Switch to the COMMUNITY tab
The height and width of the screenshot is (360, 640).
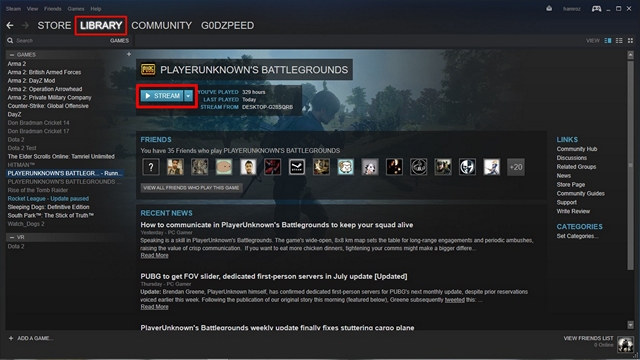click(162, 25)
